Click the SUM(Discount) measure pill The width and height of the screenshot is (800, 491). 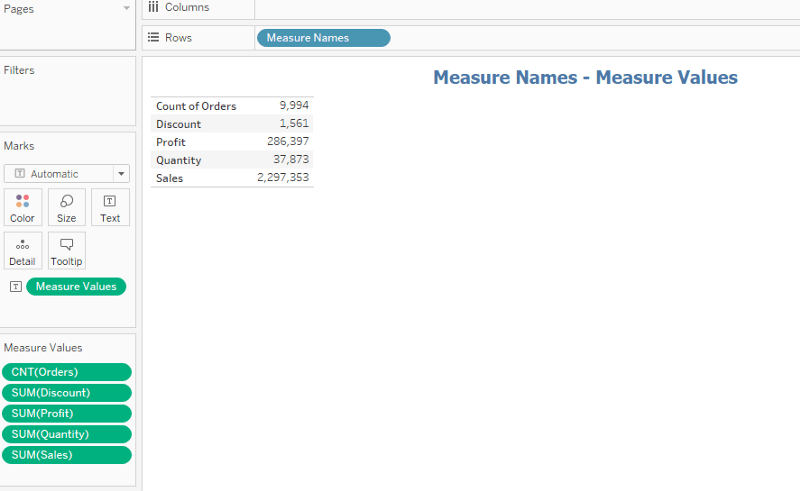pyautogui.click(x=66, y=393)
